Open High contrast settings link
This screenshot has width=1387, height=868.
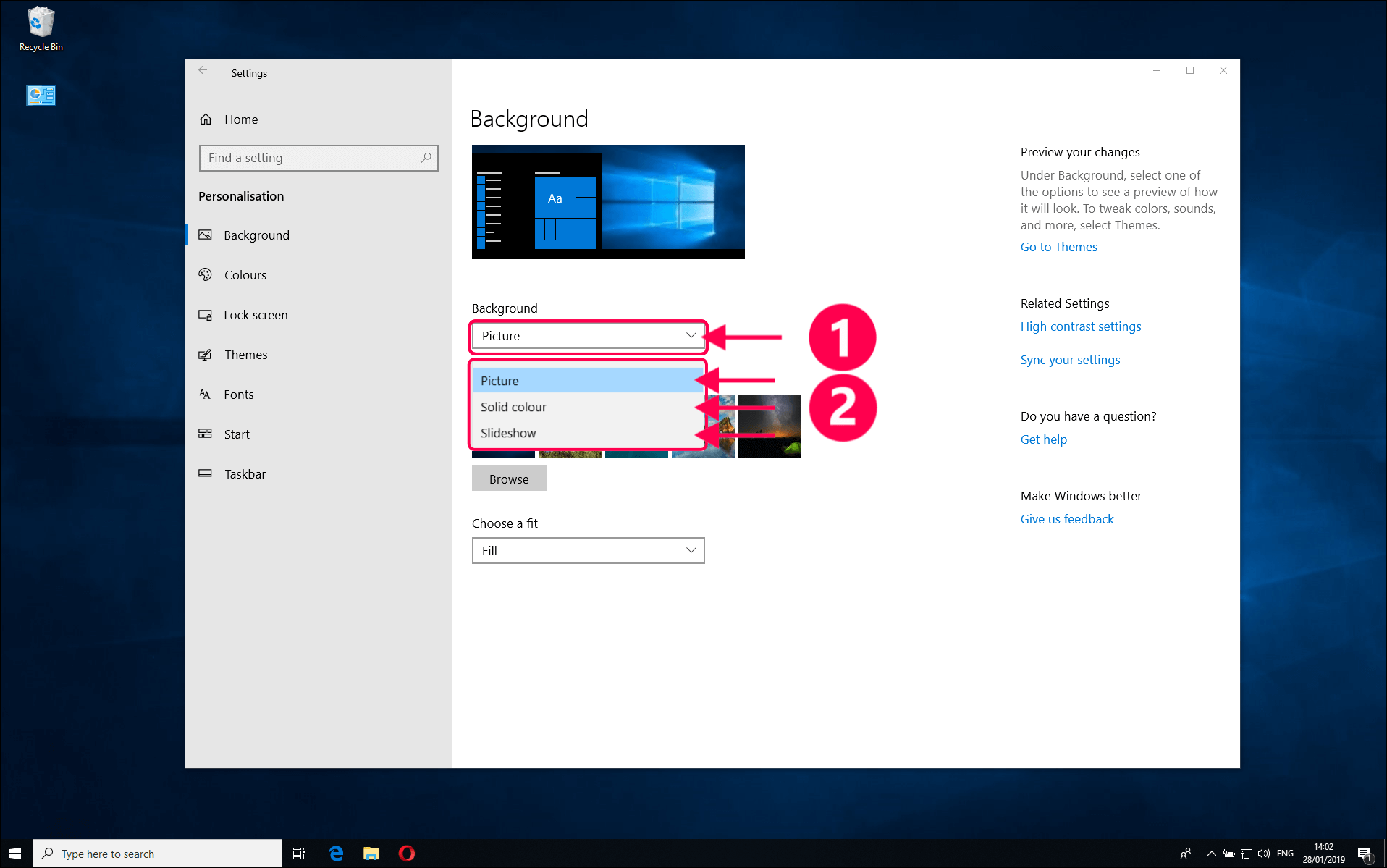[x=1080, y=326]
